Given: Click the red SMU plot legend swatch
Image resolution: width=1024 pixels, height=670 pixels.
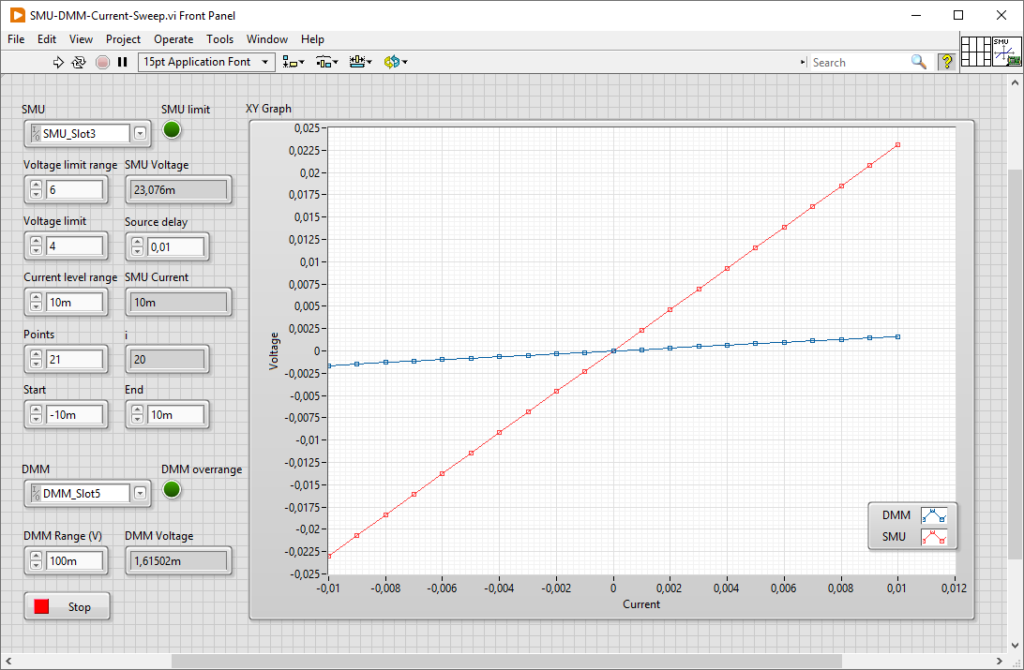Looking at the screenshot, I should click(933, 538).
